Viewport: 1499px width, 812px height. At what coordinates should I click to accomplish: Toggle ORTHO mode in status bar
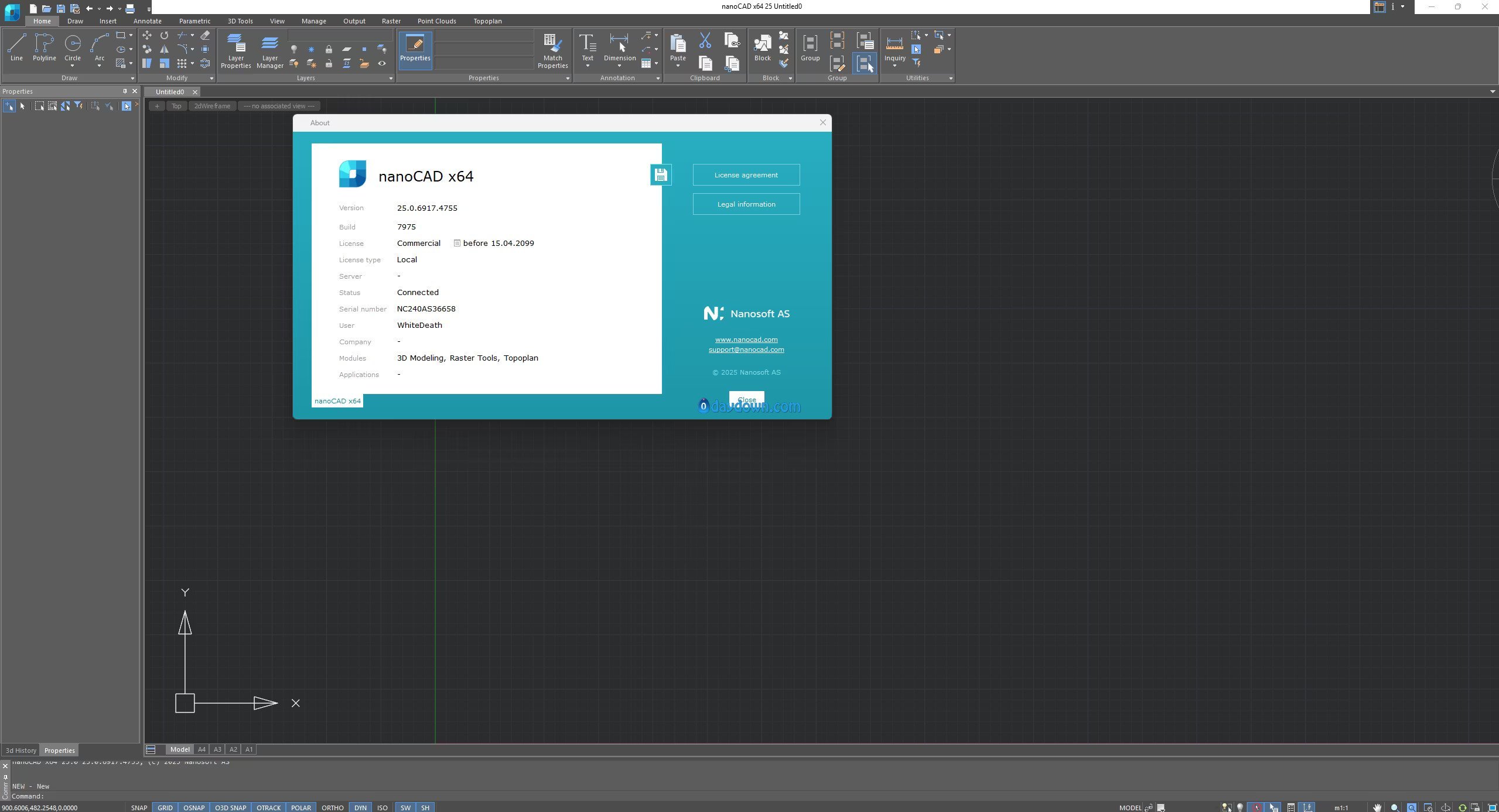click(332, 807)
